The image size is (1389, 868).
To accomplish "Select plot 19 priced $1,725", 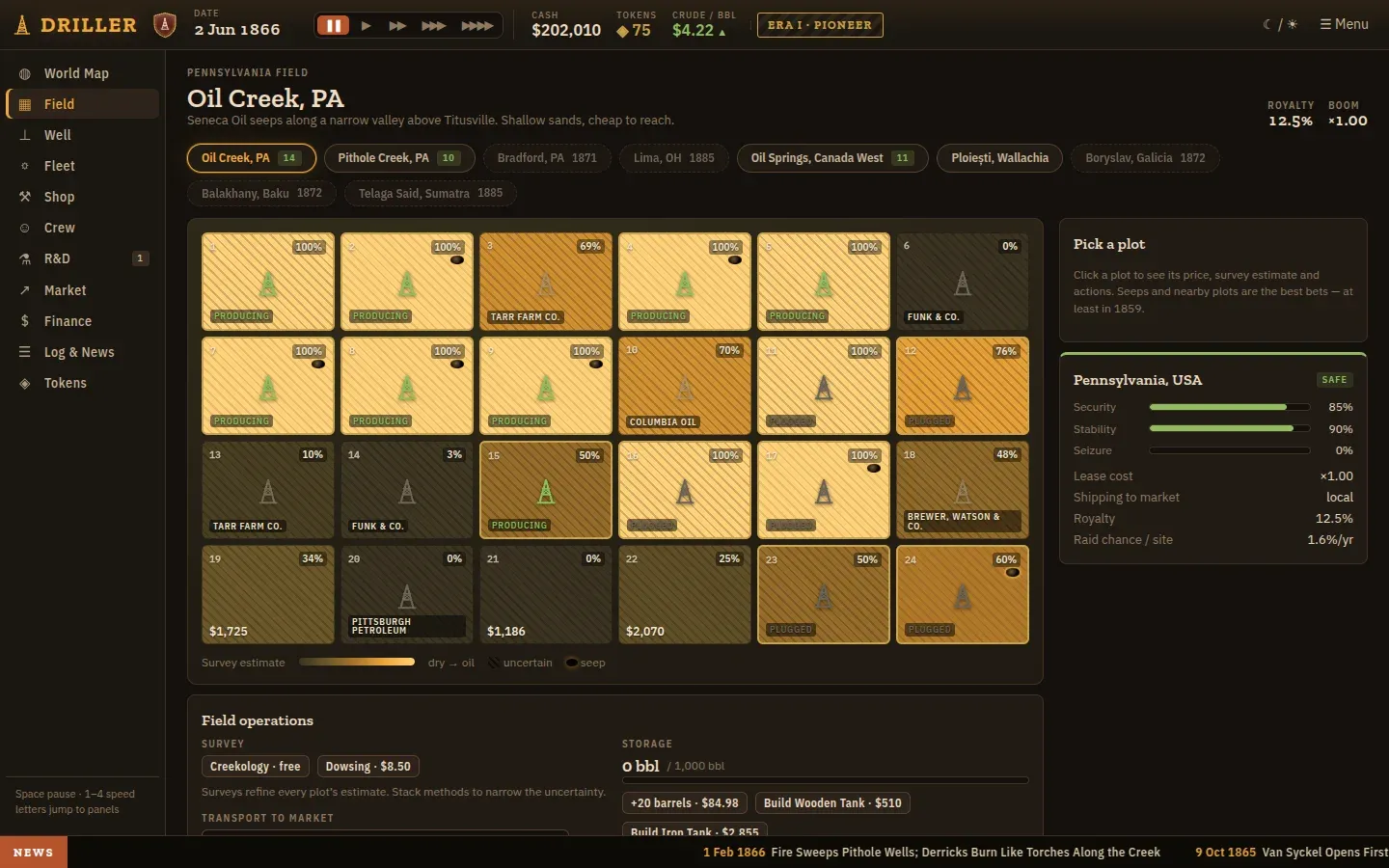I will tap(268, 595).
